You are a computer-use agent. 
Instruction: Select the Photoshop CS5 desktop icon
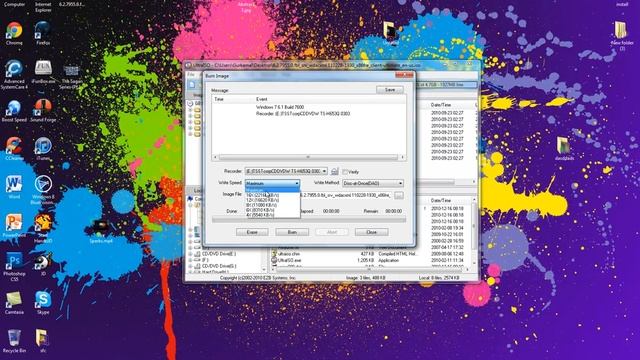point(14,267)
